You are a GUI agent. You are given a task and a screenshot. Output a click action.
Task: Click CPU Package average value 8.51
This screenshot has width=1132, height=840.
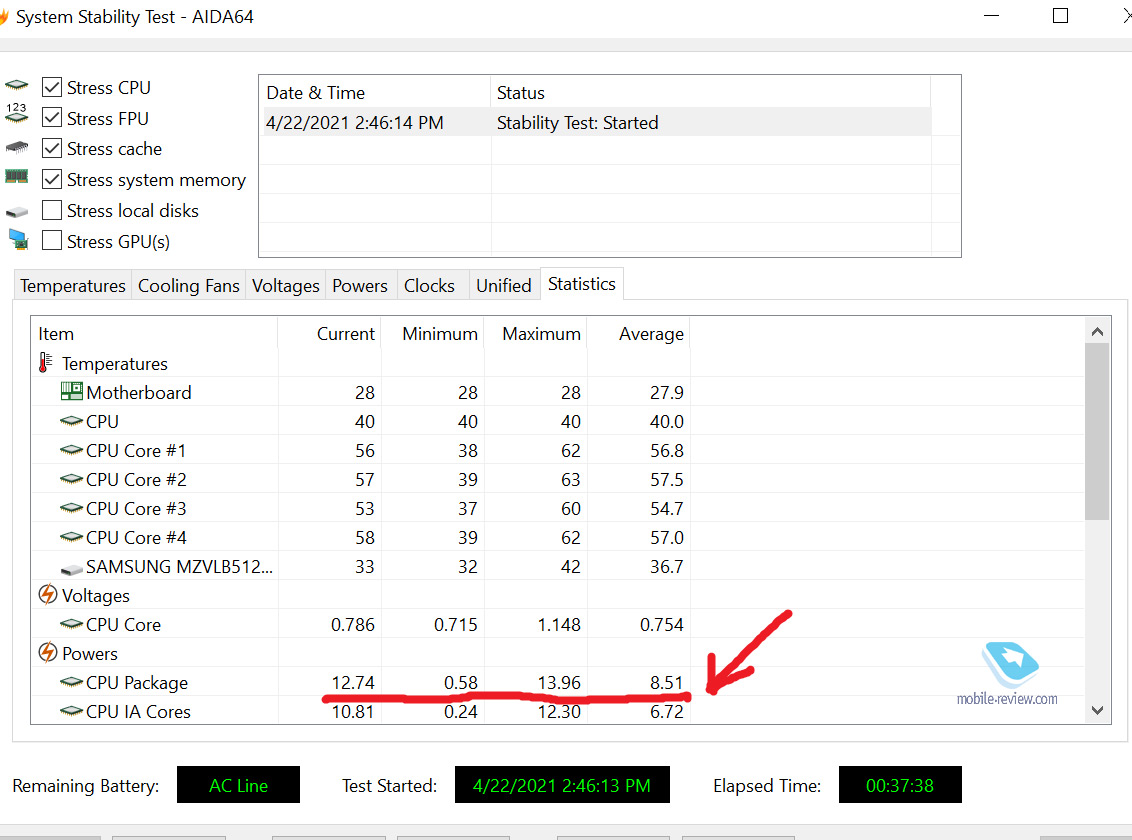click(666, 683)
